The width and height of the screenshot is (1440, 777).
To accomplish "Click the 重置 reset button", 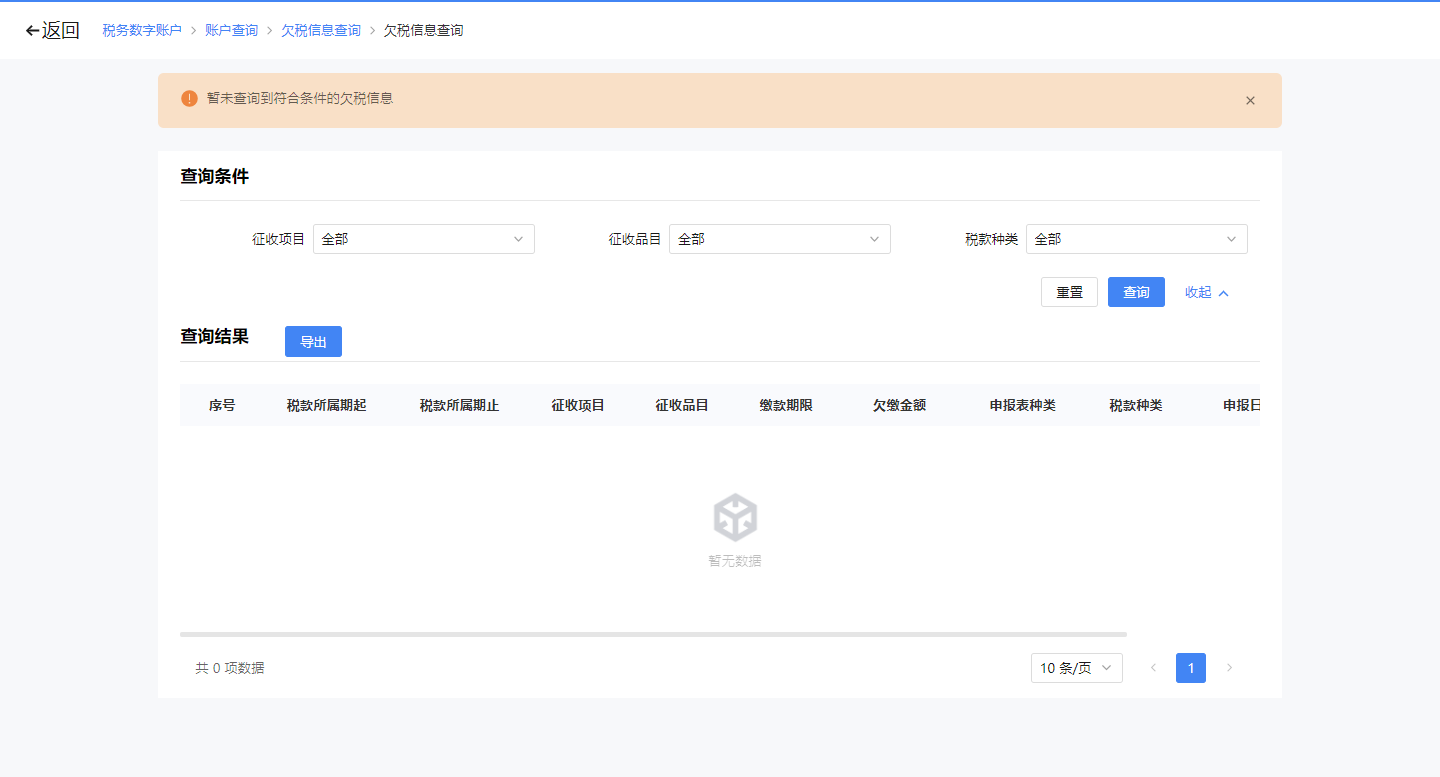I will click(x=1069, y=292).
